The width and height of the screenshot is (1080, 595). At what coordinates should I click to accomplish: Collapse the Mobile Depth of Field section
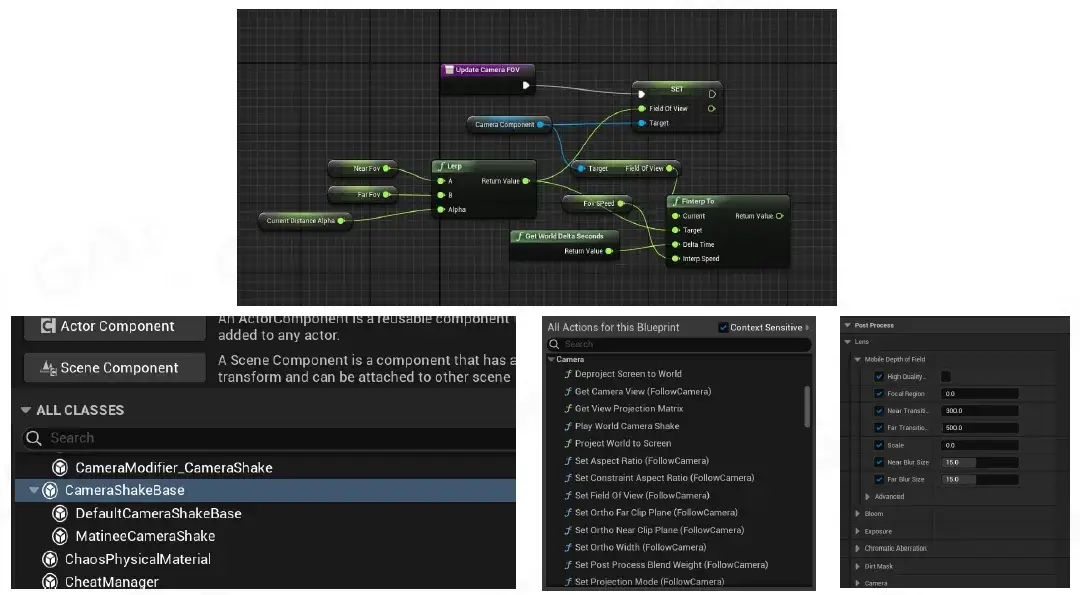(x=858, y=359)
